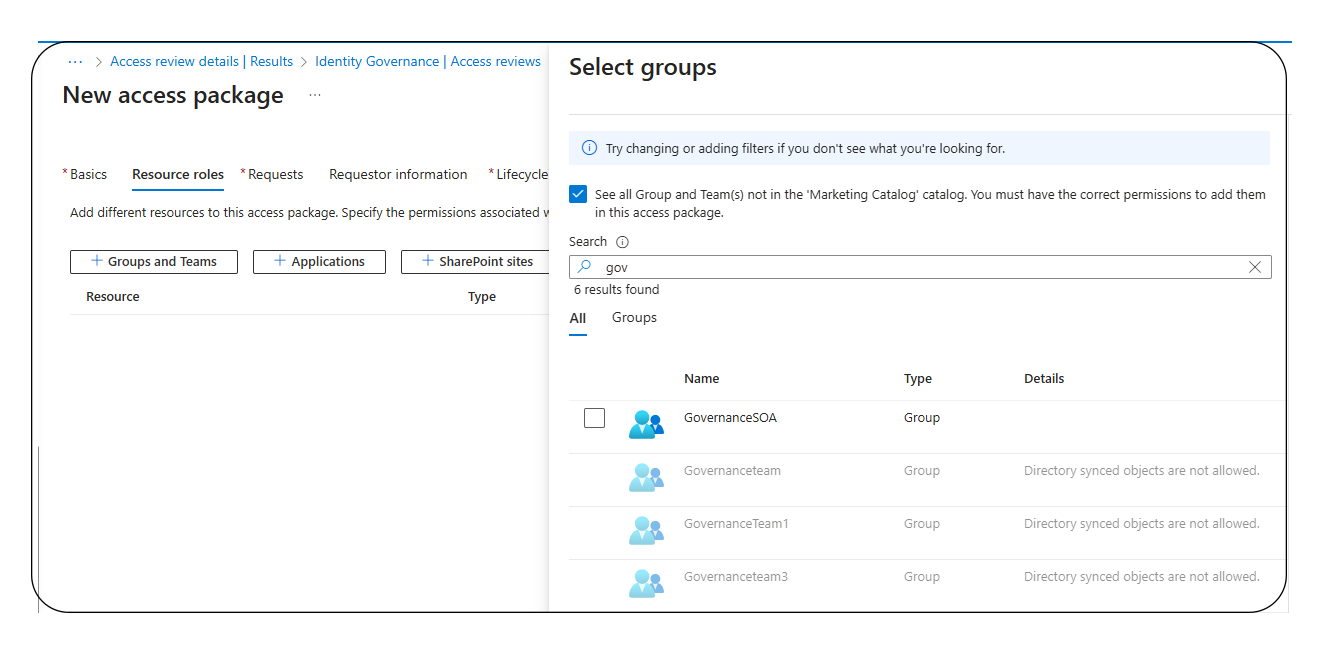1335x667 pixels.
Task: Click the Governanceteam3 group icon
Action: 646,583
